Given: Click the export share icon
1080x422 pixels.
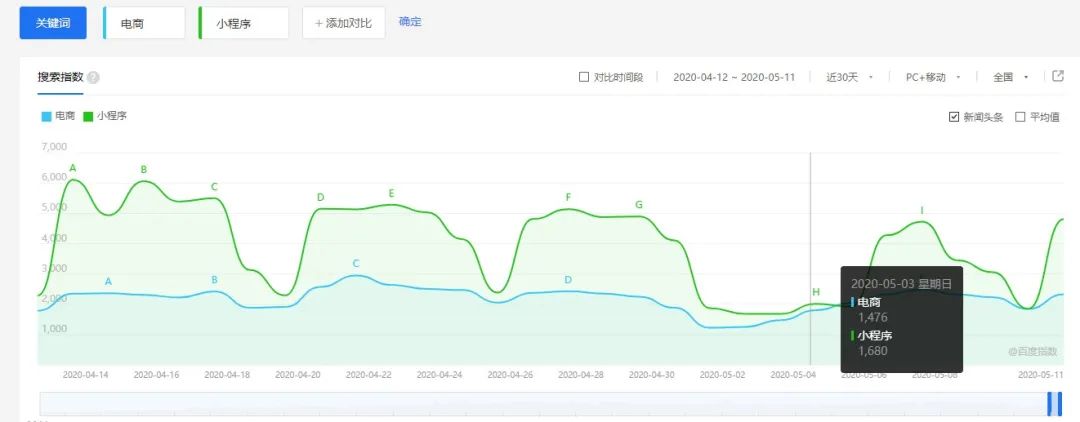Looking at the screenshot, I should [1059, 76].
